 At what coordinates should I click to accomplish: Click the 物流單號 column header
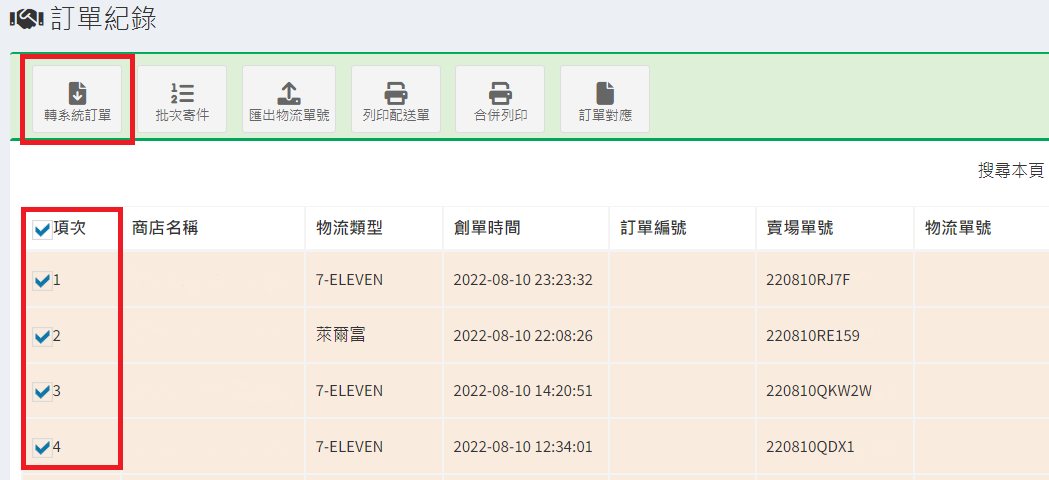coord(958,228)
